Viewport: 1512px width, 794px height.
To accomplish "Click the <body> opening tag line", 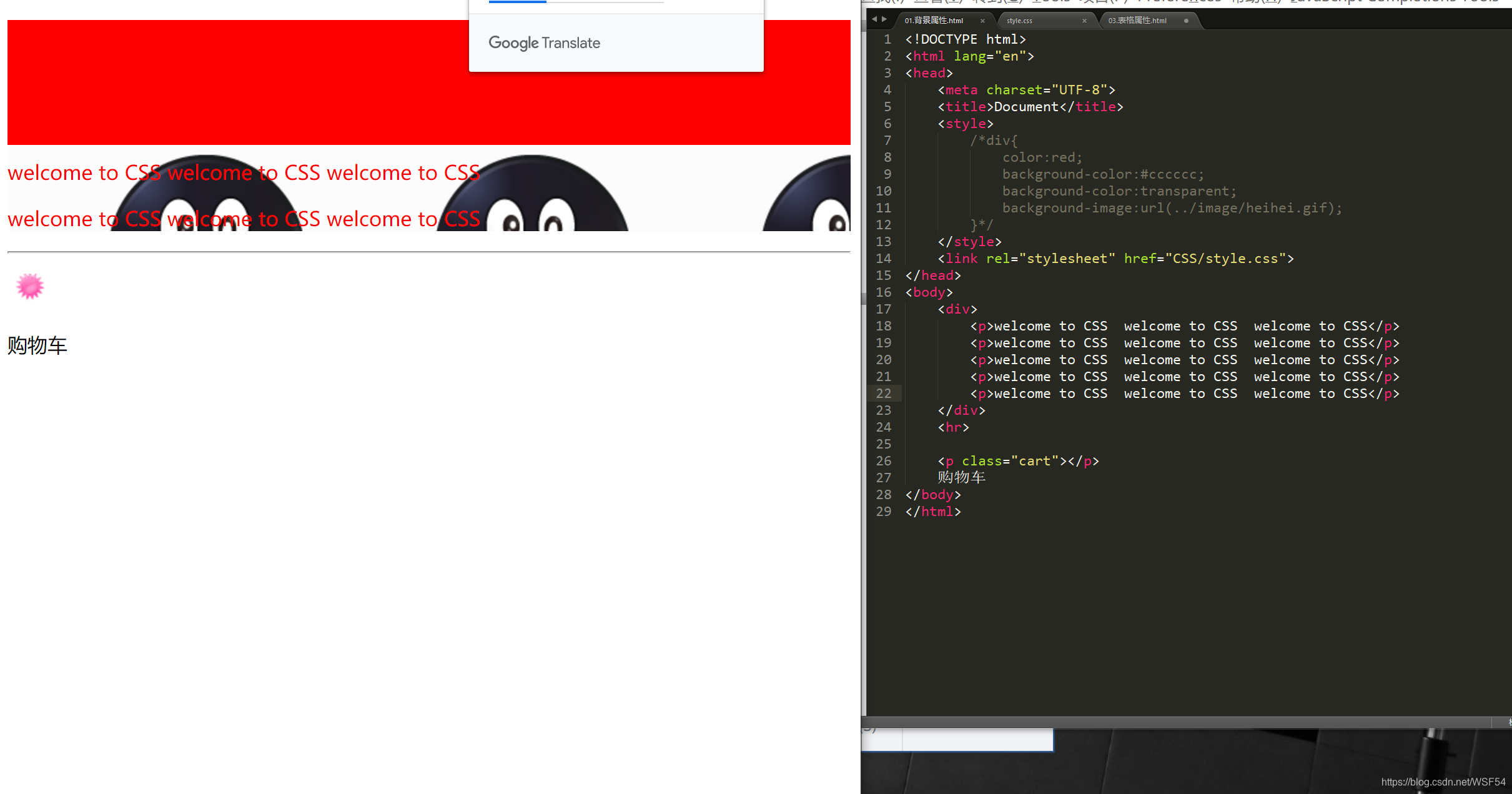I will pos(929,292).
